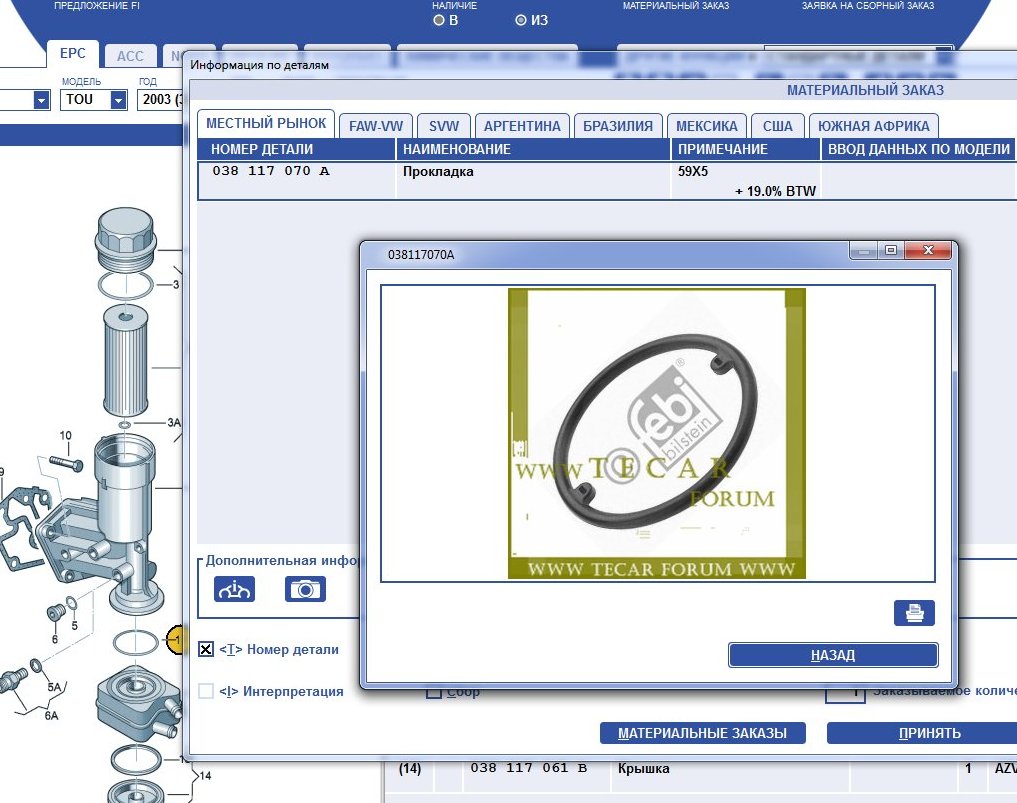Select the 'ИЗ' availability radio button
Screen dimensions: 1017x803
tap(521, 20)
